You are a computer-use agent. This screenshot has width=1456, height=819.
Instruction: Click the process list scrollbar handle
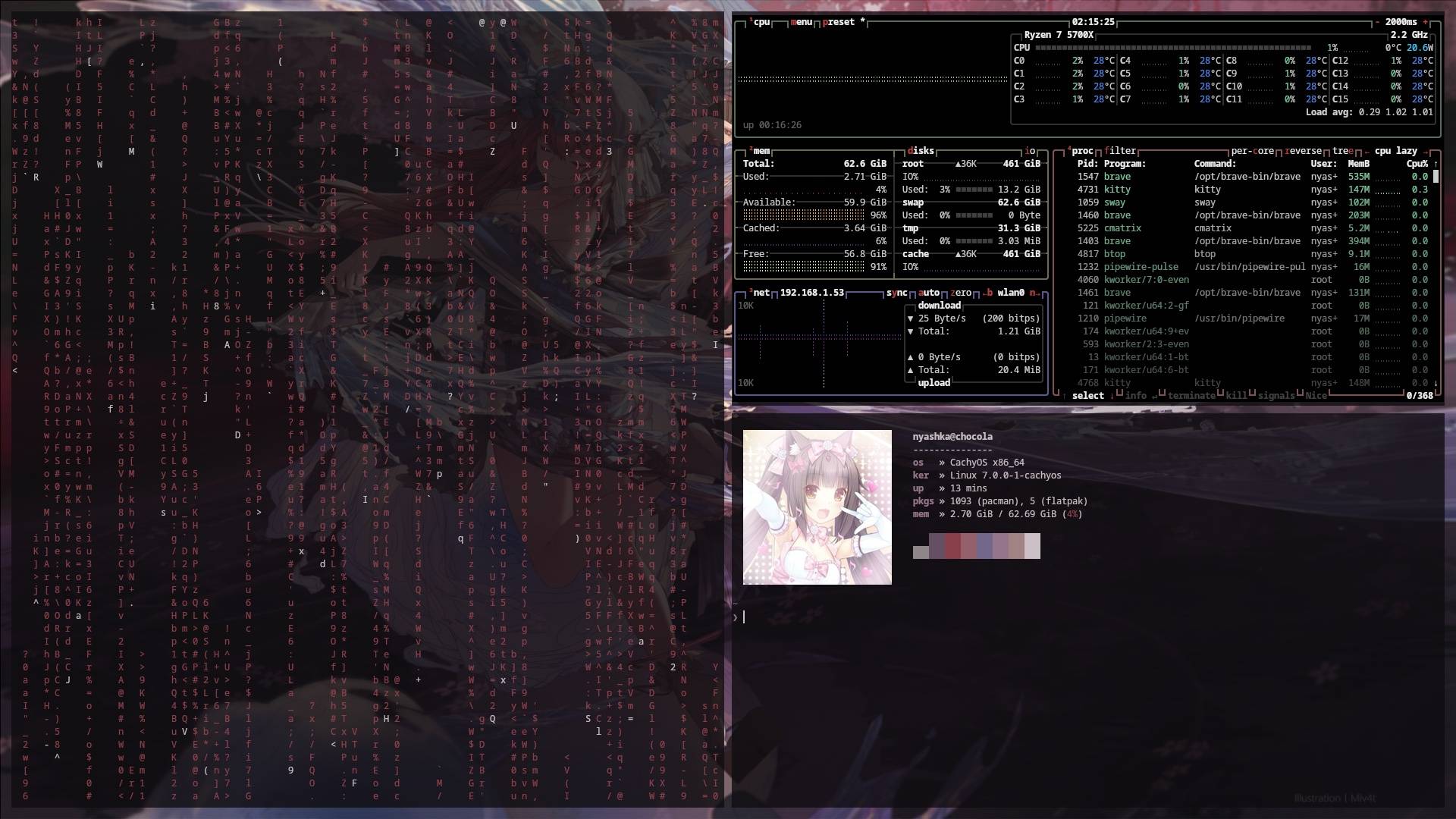pos(1436,177)
